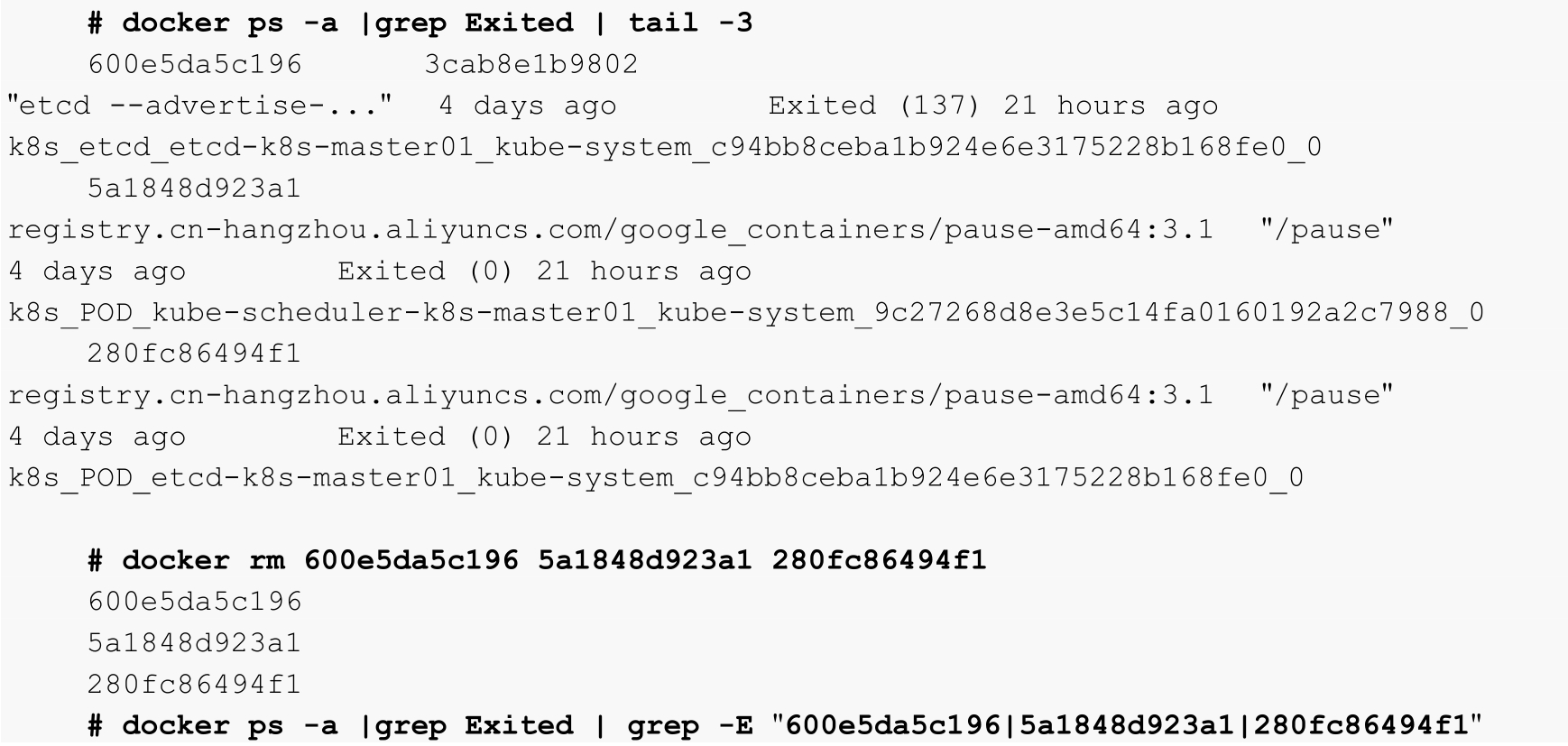The height and width of the screenshot is (746, 1568).
Task: Click the k8s_etcd_etcd-k8s-master01 container name line
Action: click(665, 147)
